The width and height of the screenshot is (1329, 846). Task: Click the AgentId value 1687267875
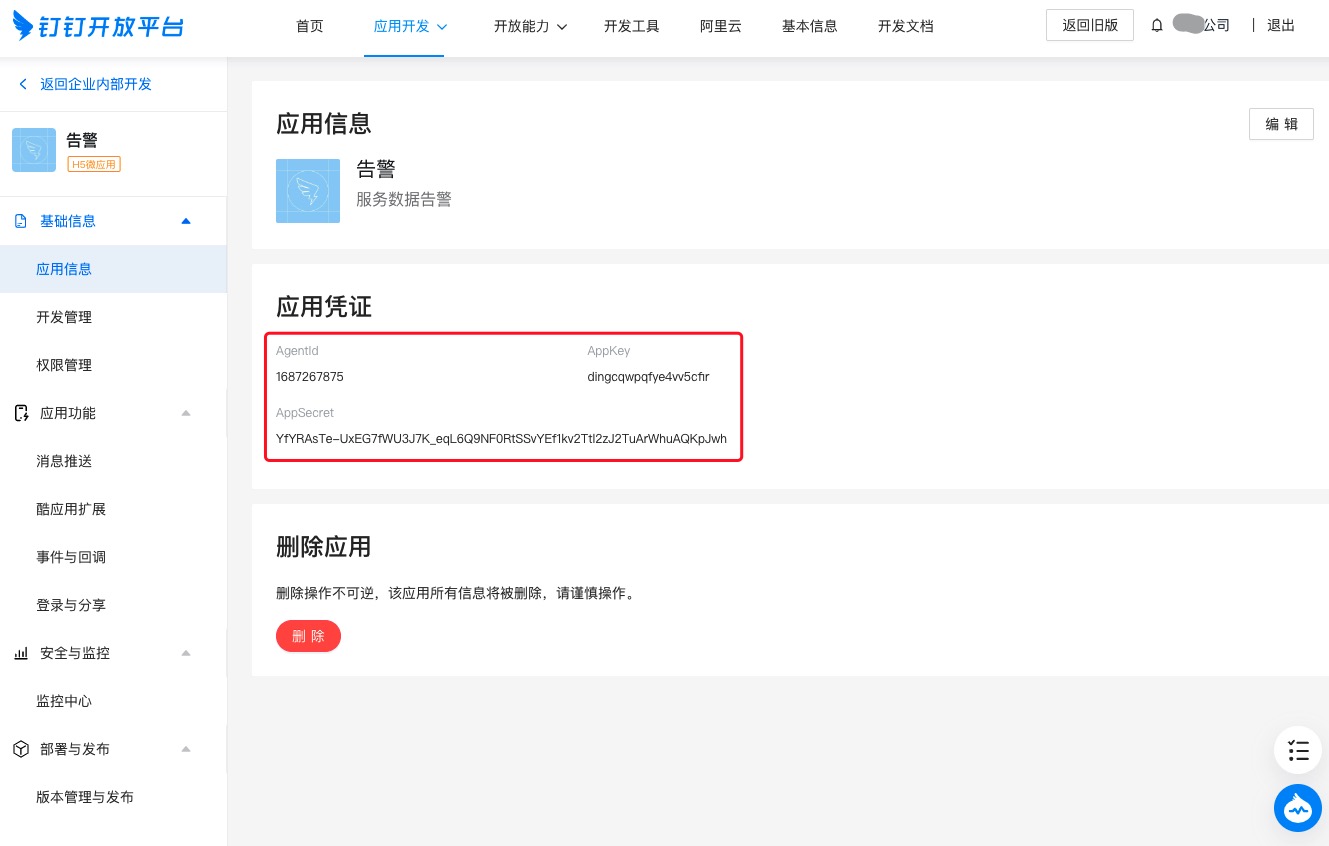click(310, 377)
